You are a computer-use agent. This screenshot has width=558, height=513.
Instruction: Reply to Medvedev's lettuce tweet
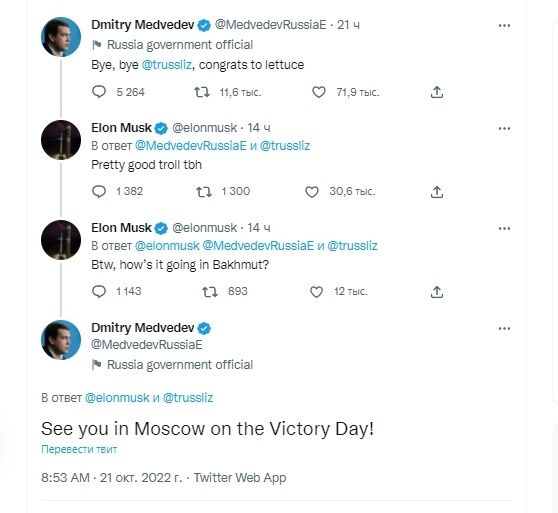click(x=99, y=92)
